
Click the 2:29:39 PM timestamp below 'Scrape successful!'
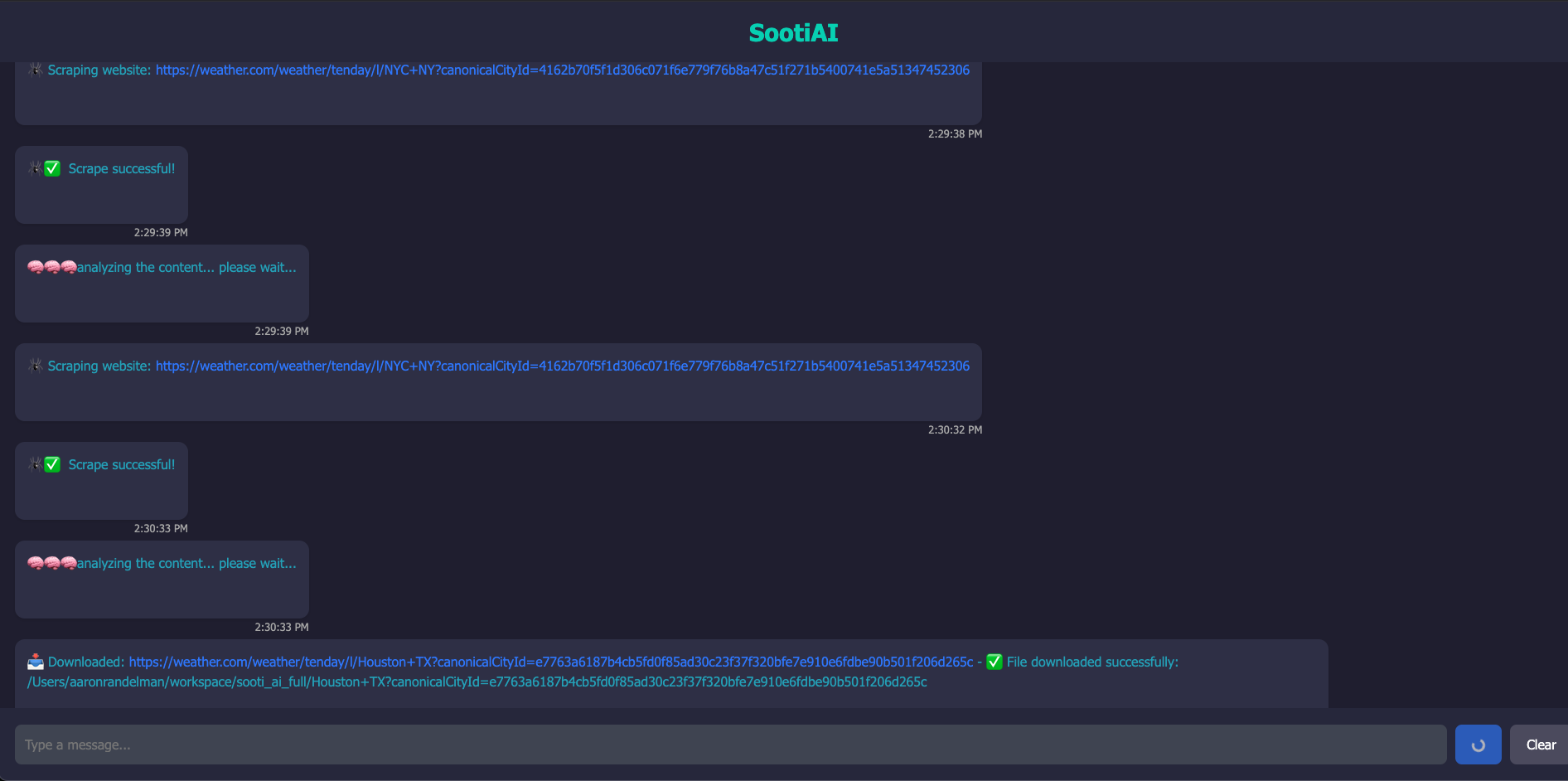tap(161, 232)
